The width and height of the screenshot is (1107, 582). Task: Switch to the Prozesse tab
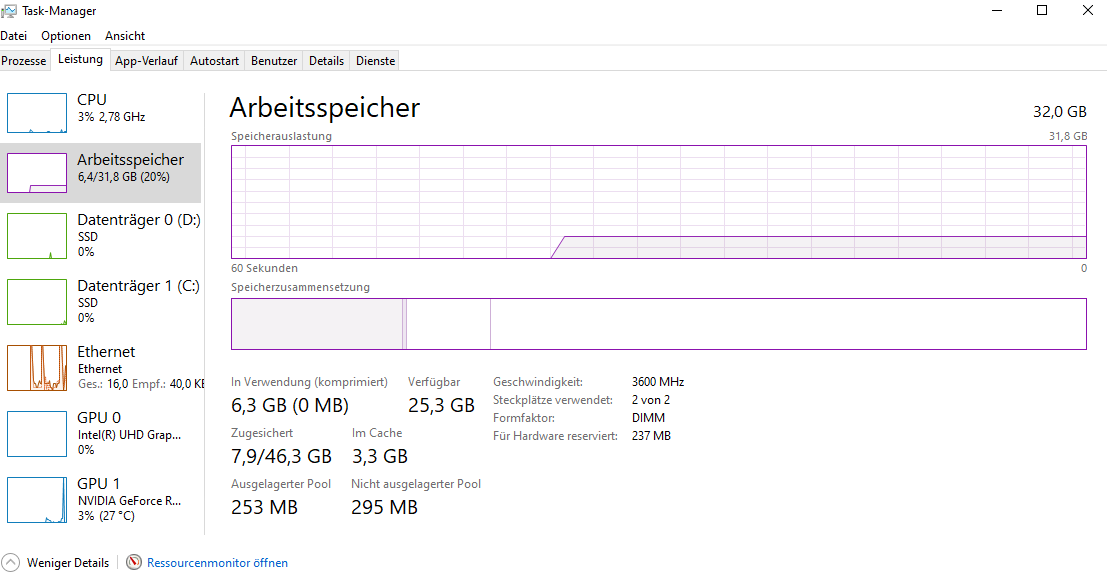click(x=24, y=61)
